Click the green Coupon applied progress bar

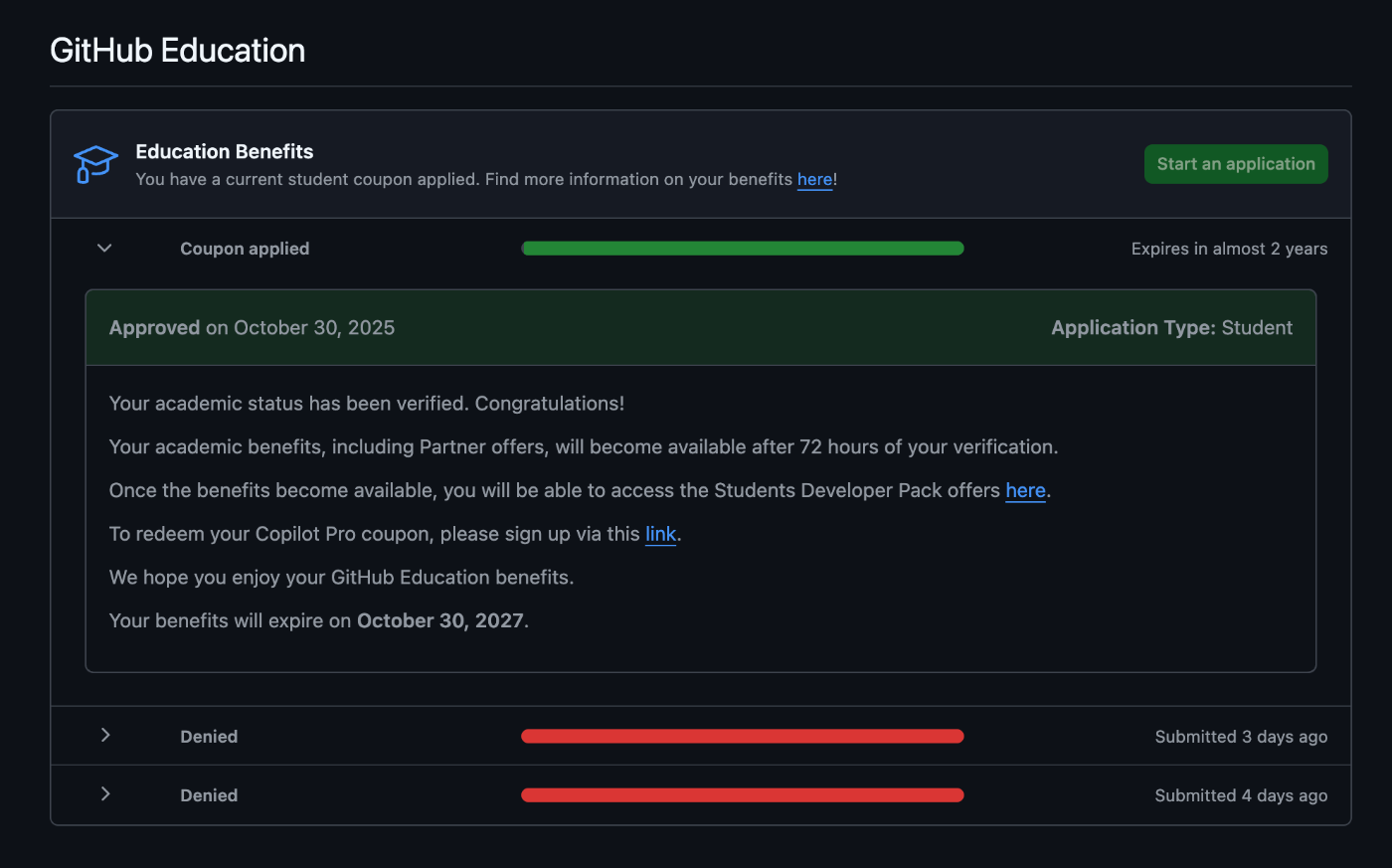pyautogui.click(x=743, y=249)
